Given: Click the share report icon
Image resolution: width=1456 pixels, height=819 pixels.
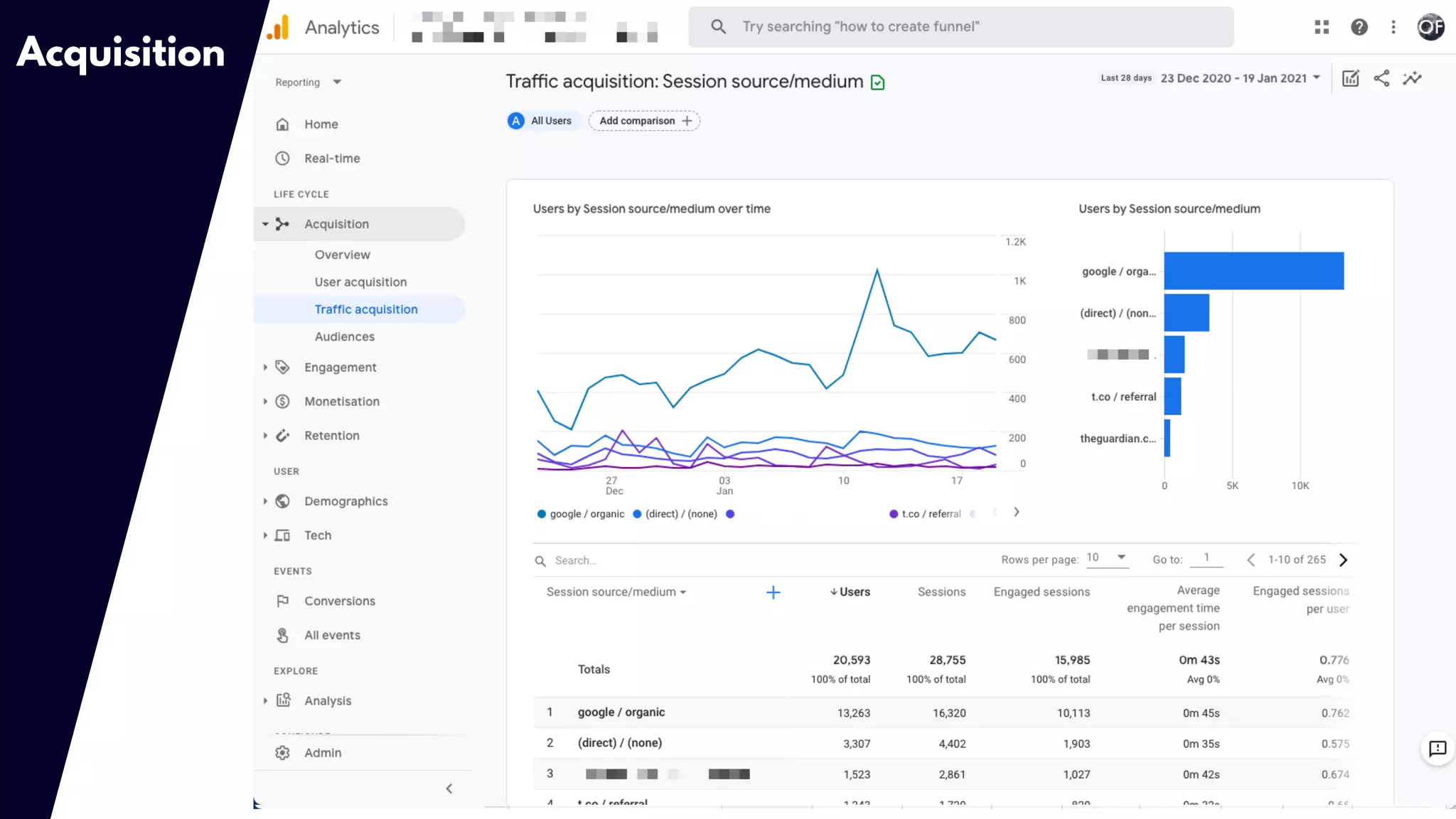Looking at the screenshot, I should click(x=1381, y=79).
